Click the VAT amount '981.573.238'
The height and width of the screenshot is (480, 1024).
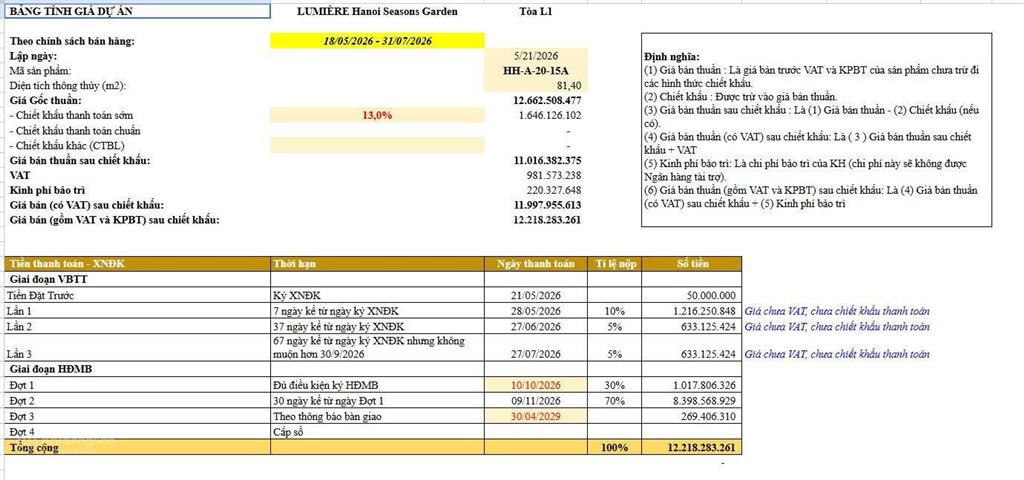point(554,175)
